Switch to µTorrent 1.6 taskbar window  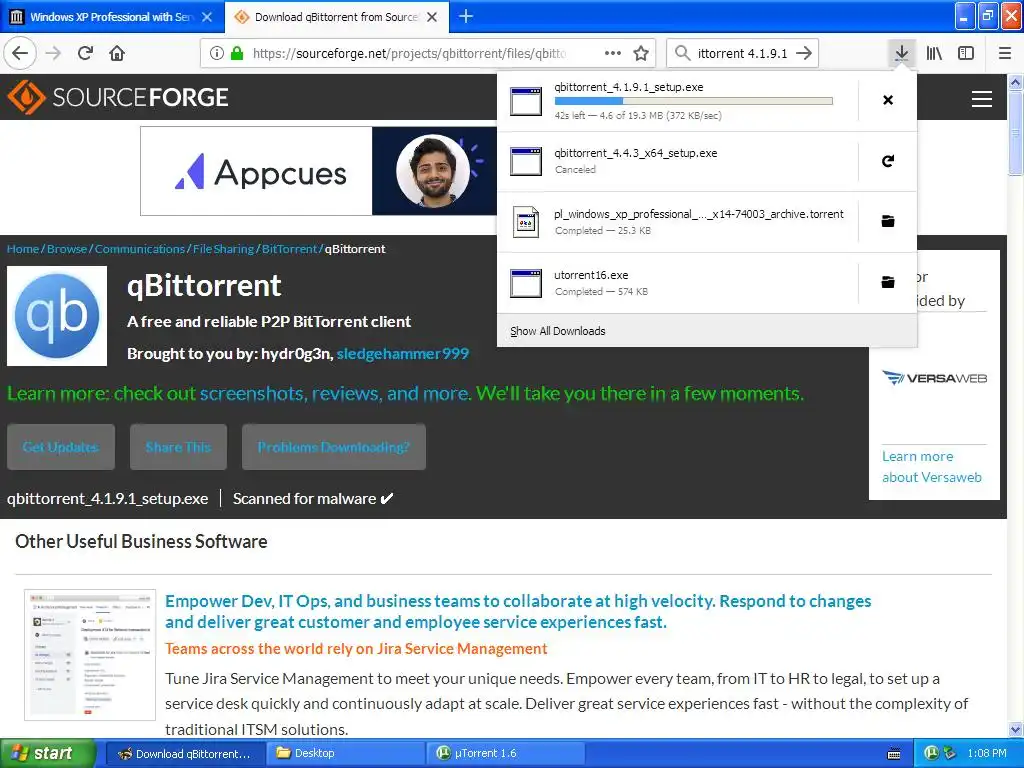coord(506,753)
